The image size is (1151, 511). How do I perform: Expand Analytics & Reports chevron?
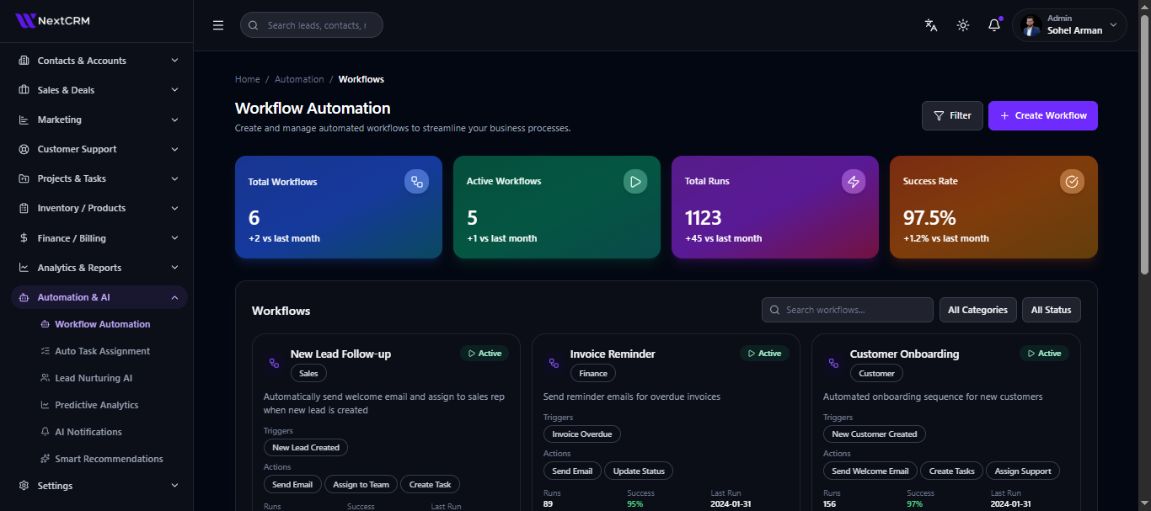click(x=175, y=267)
